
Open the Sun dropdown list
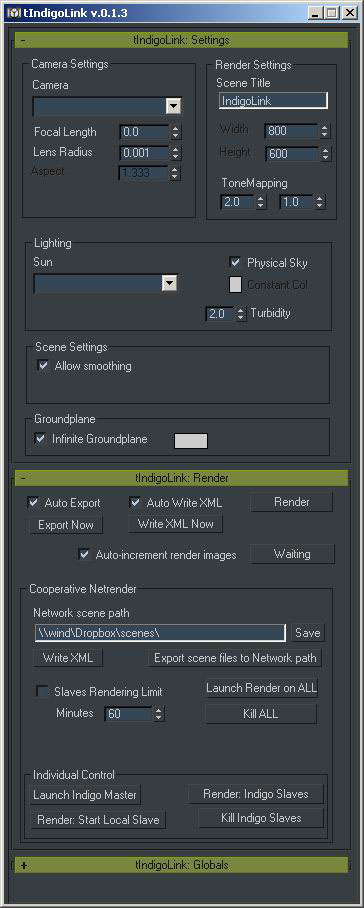(x=168, y=283)
